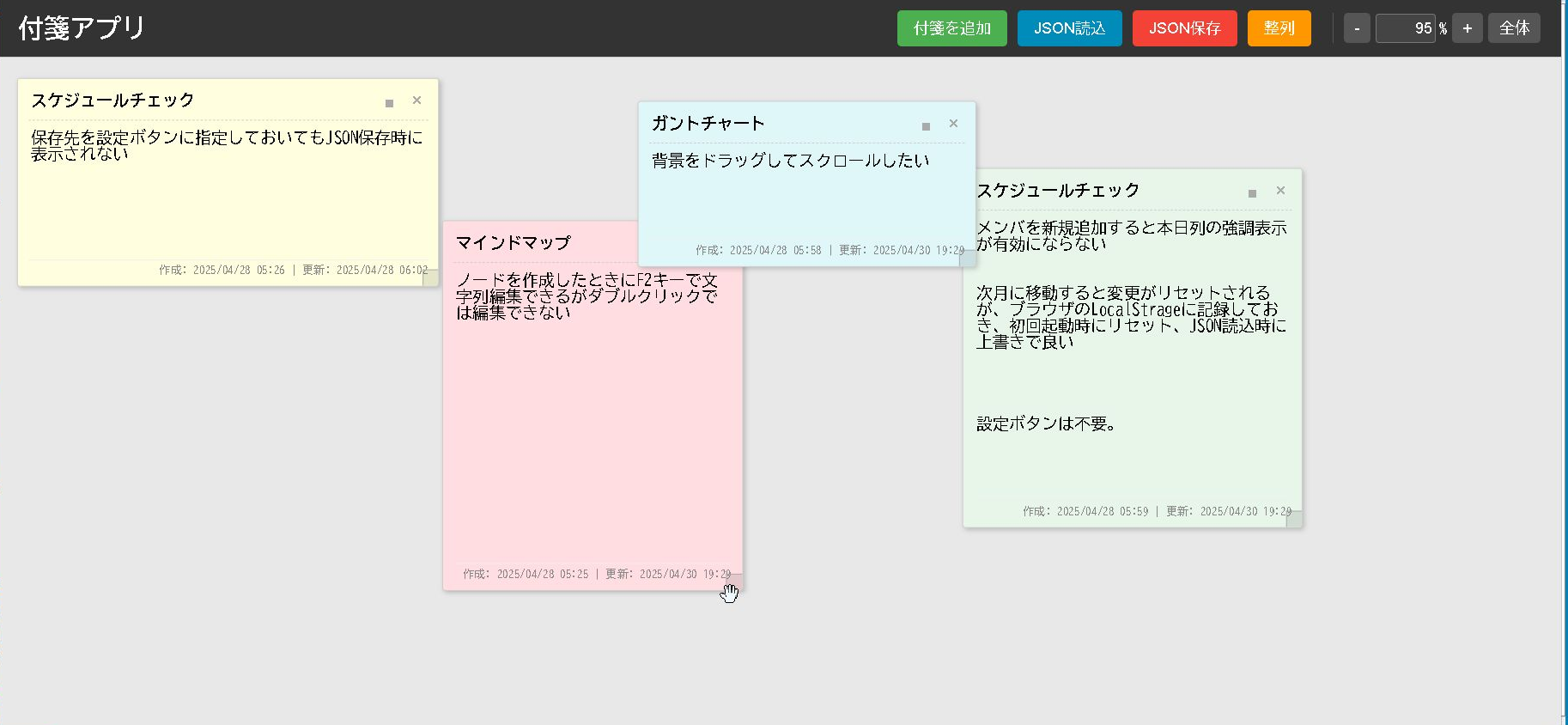Click the resize handle of ガントチャート note
The width and height of the screenshot is (1568, 725).
click(967, 258)
